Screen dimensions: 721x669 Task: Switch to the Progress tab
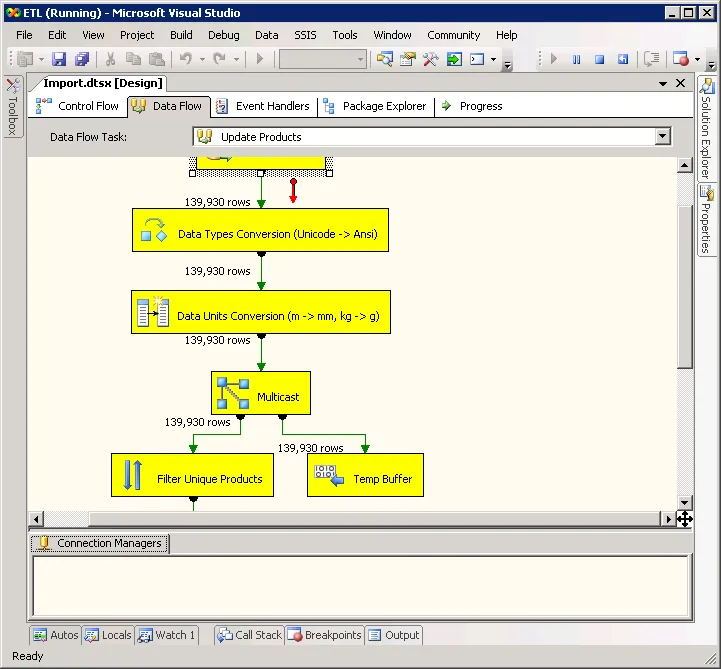pyautogui.click(x=471, y=106)
